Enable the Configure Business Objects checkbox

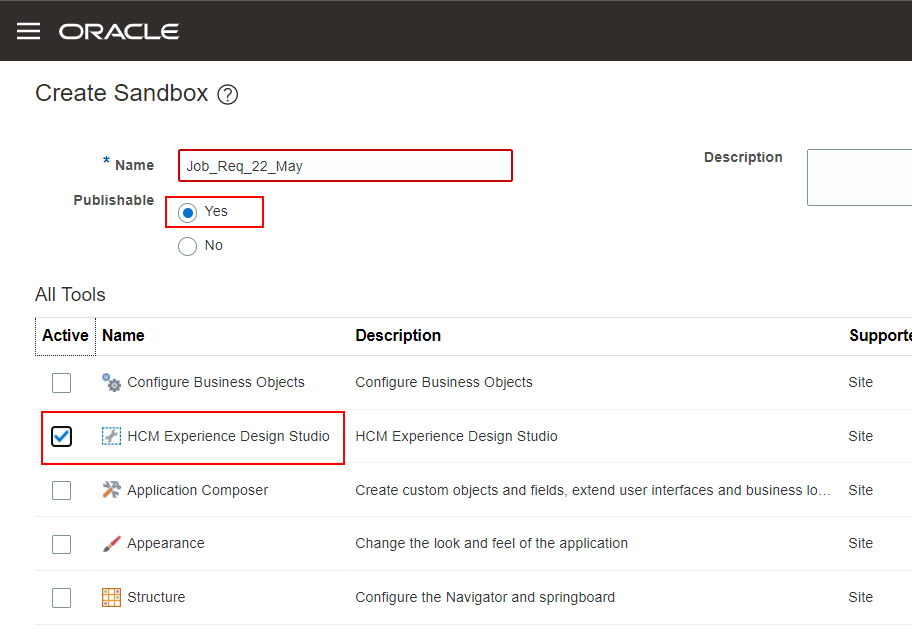pos(61,382)
